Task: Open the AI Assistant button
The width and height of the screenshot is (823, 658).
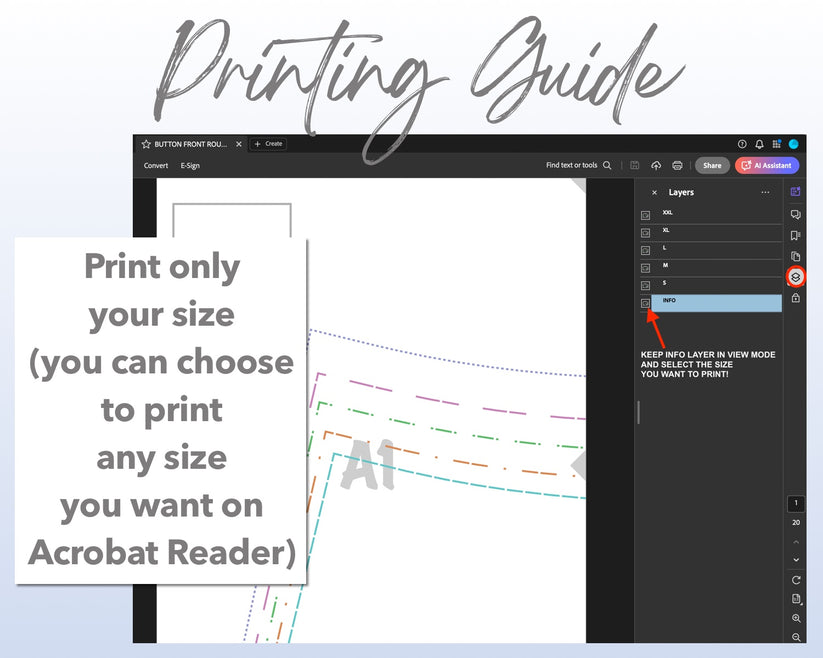Action: coord(767,165)
